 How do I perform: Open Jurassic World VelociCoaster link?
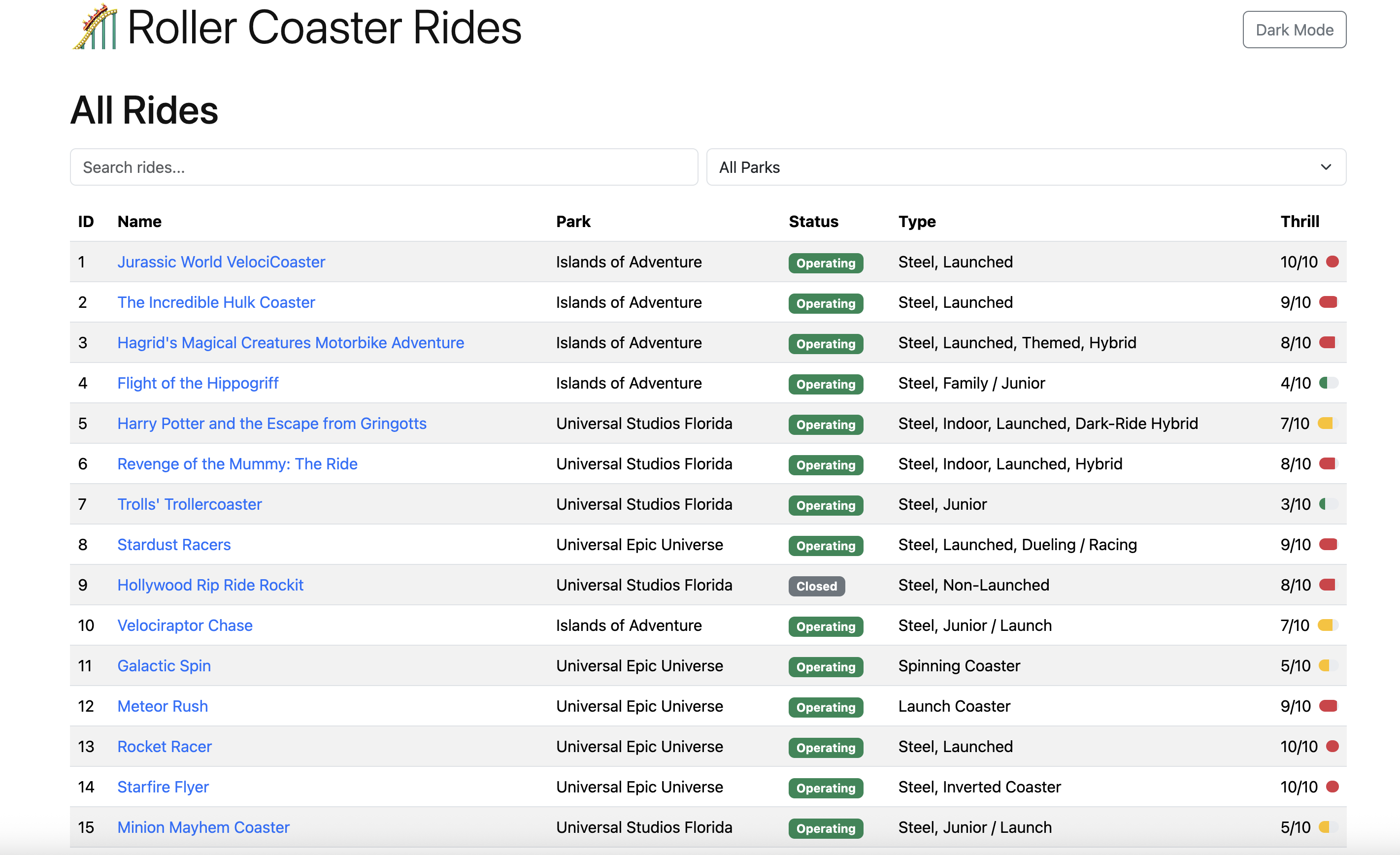[x=221, y=262]
